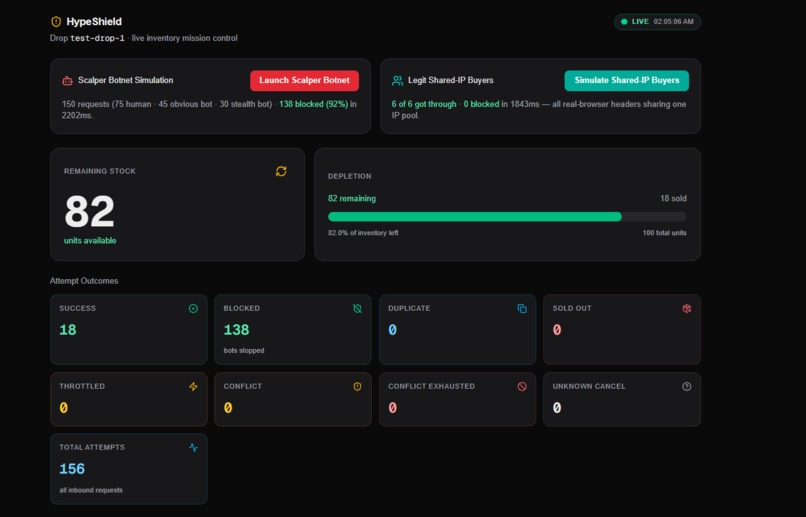The height and width of the screenshot is (517, 806).
Task: Click the DUPLICATE card label
Action: click(x=409, y=308)
